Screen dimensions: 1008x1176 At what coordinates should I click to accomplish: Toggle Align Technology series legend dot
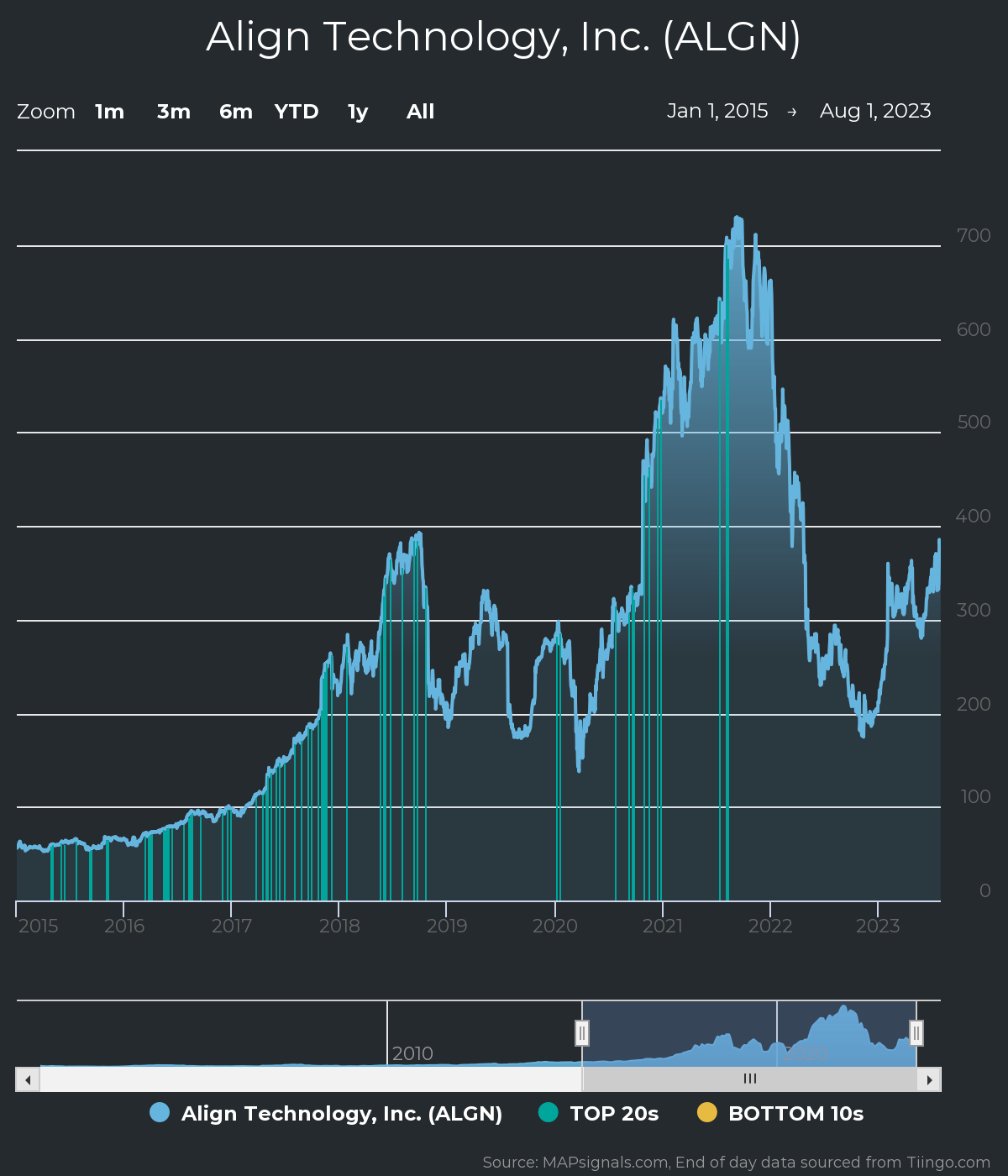160,1113
